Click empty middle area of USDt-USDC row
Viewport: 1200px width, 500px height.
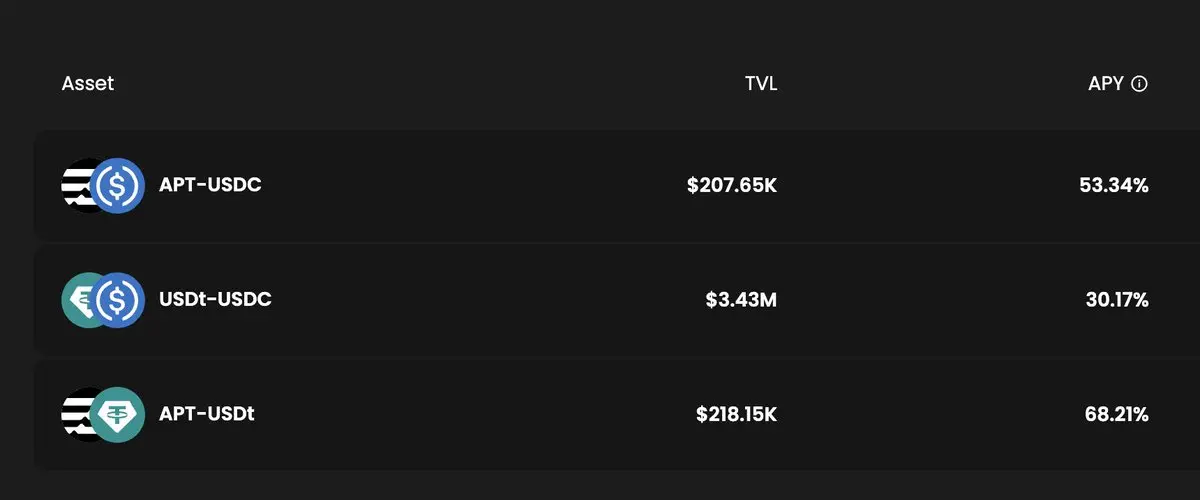click(x=480, y=300)
